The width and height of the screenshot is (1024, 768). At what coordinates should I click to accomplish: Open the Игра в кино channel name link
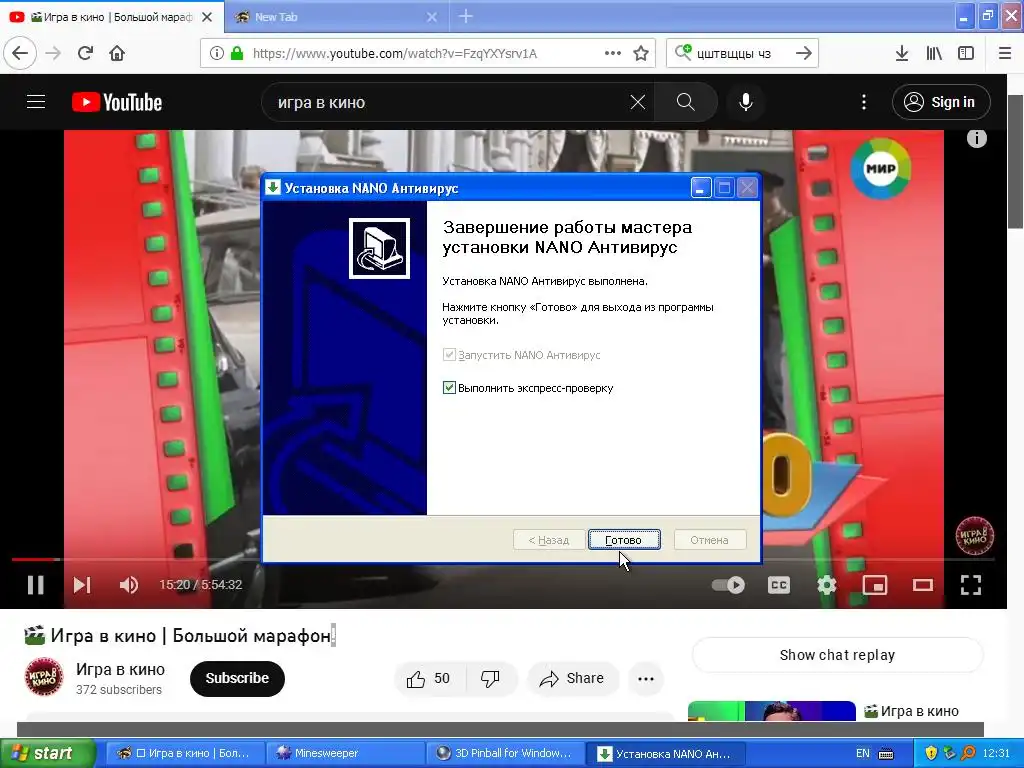(x=120, y=669)
